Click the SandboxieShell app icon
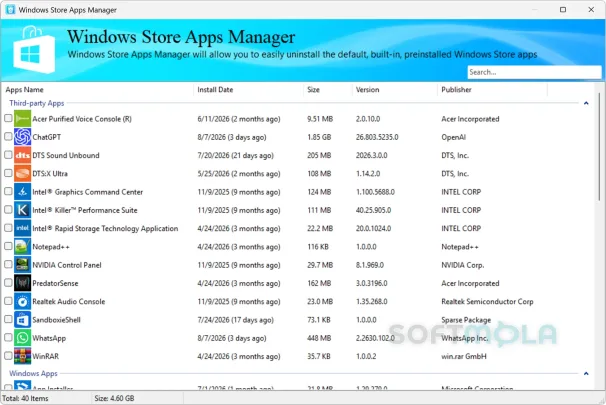Image resolution: width=606 pixels, height=405 pixels. coord(22,320)
